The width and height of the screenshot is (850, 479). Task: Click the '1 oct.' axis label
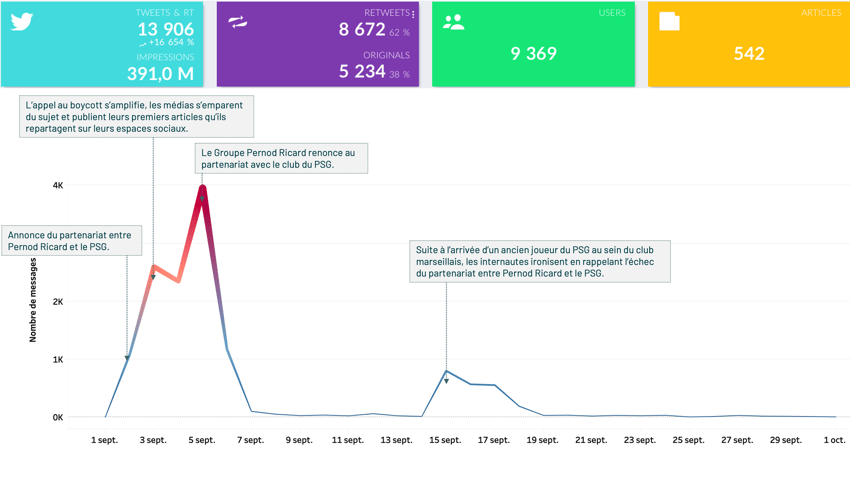(x=834, y=440)
